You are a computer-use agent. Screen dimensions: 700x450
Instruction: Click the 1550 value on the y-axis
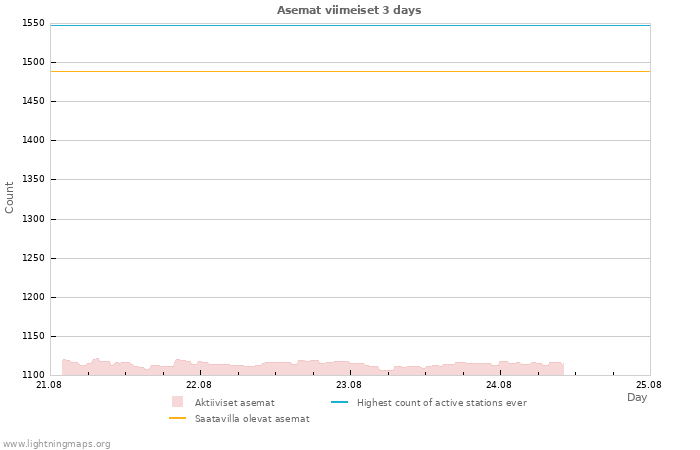point(33,23)
